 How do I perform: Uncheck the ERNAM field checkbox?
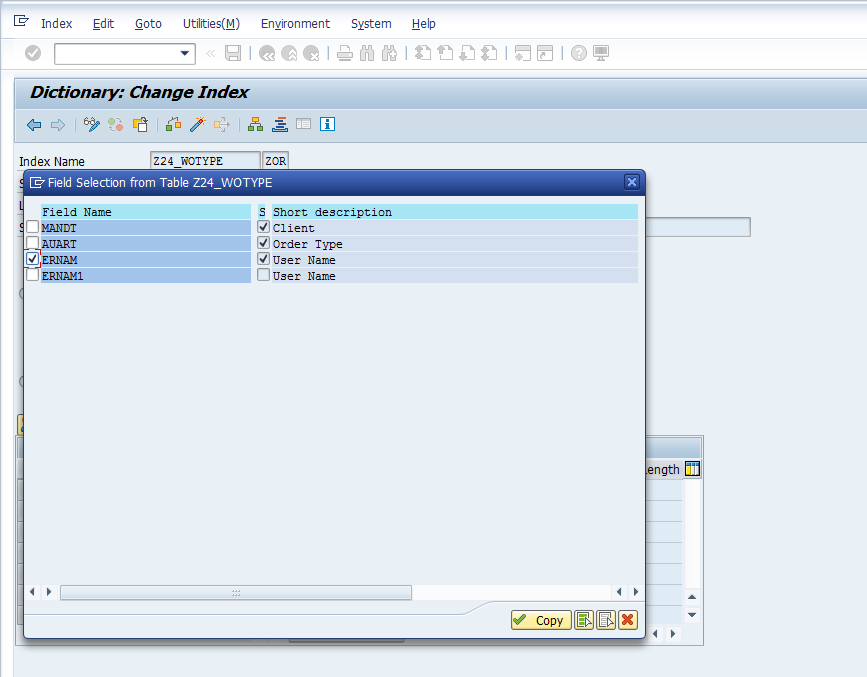tap(32, 259)
